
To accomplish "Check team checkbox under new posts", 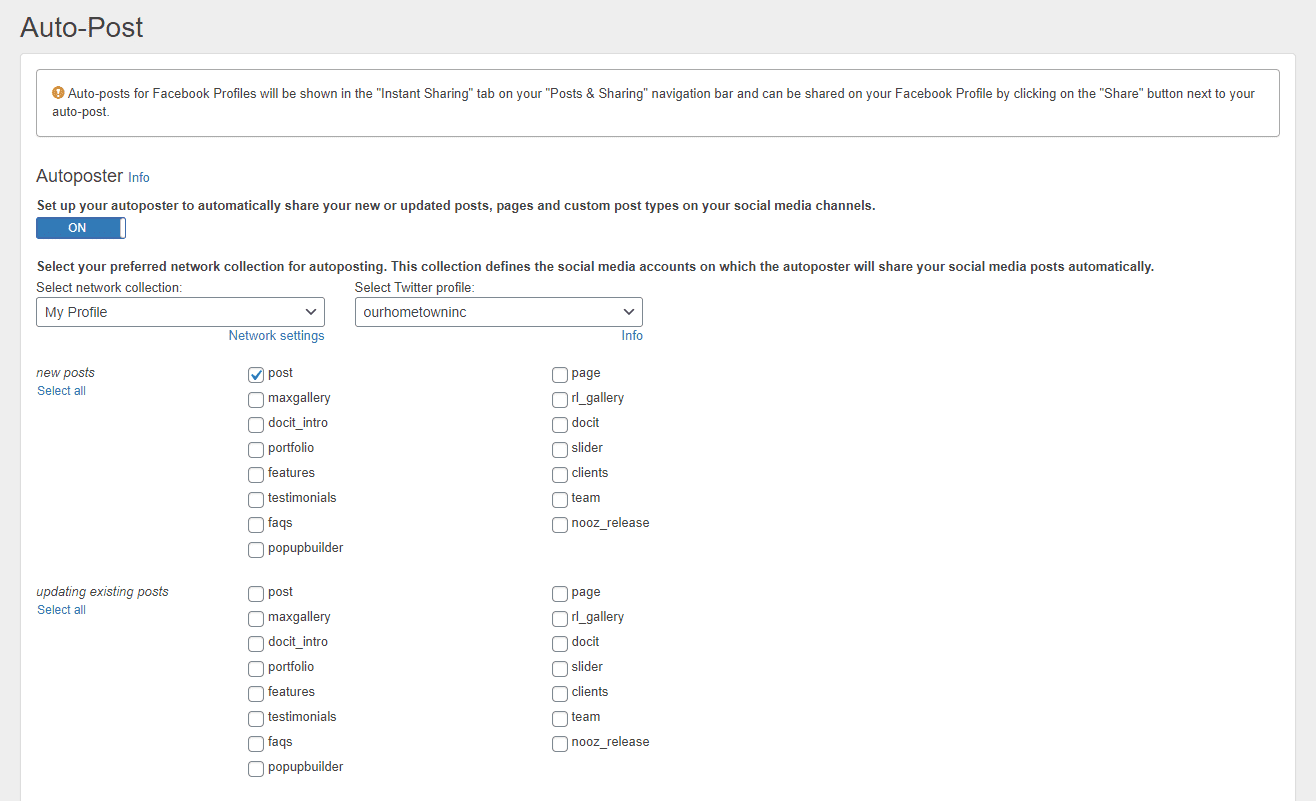I will (560, 500).
